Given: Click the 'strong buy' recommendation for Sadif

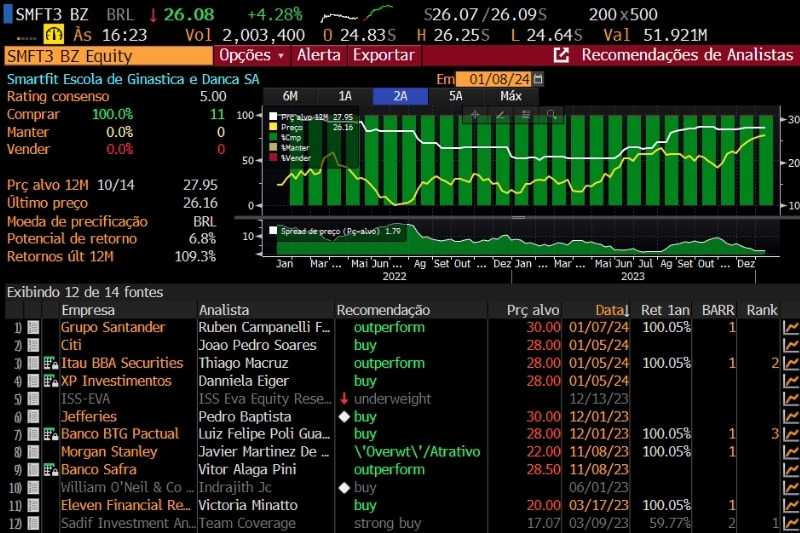Looking at the screenshot, I should pyautogui.click(x=388, y=523).
